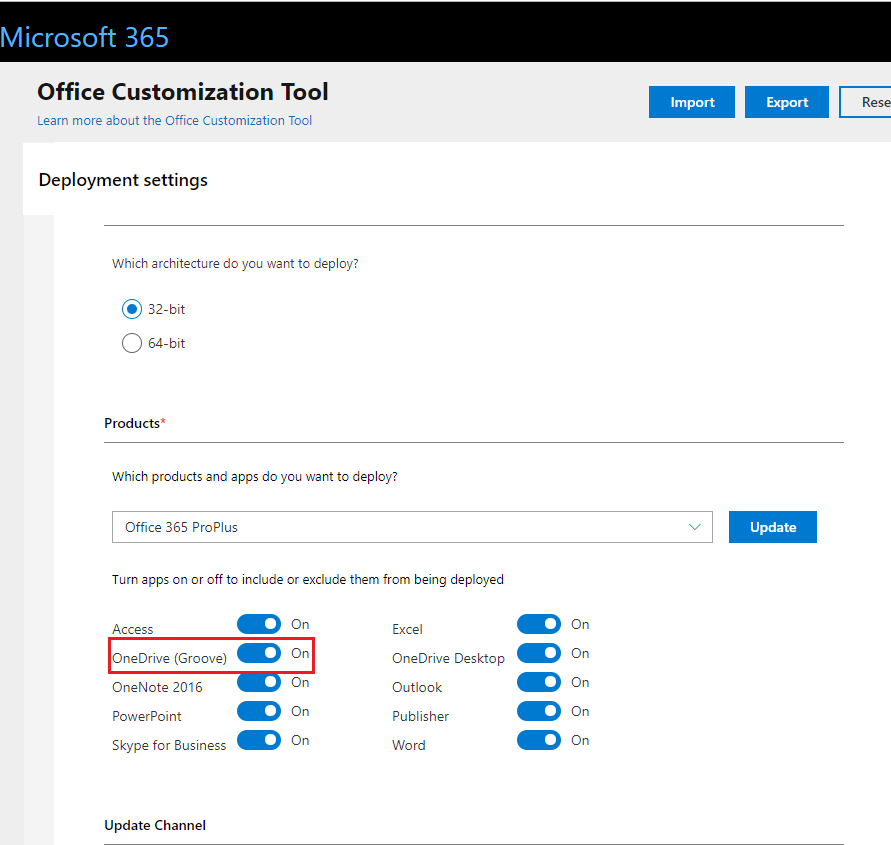Click the Publisher label text
This screenshot has height=845, width=891.
(420, 716)
